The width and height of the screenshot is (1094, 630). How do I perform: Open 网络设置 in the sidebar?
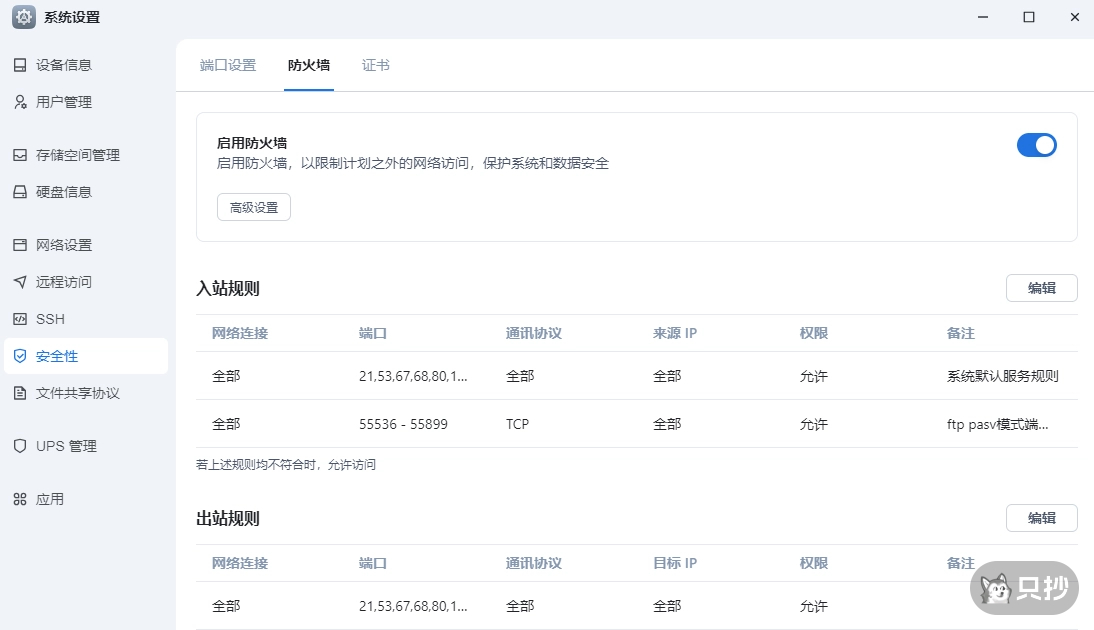pos(65,244)
